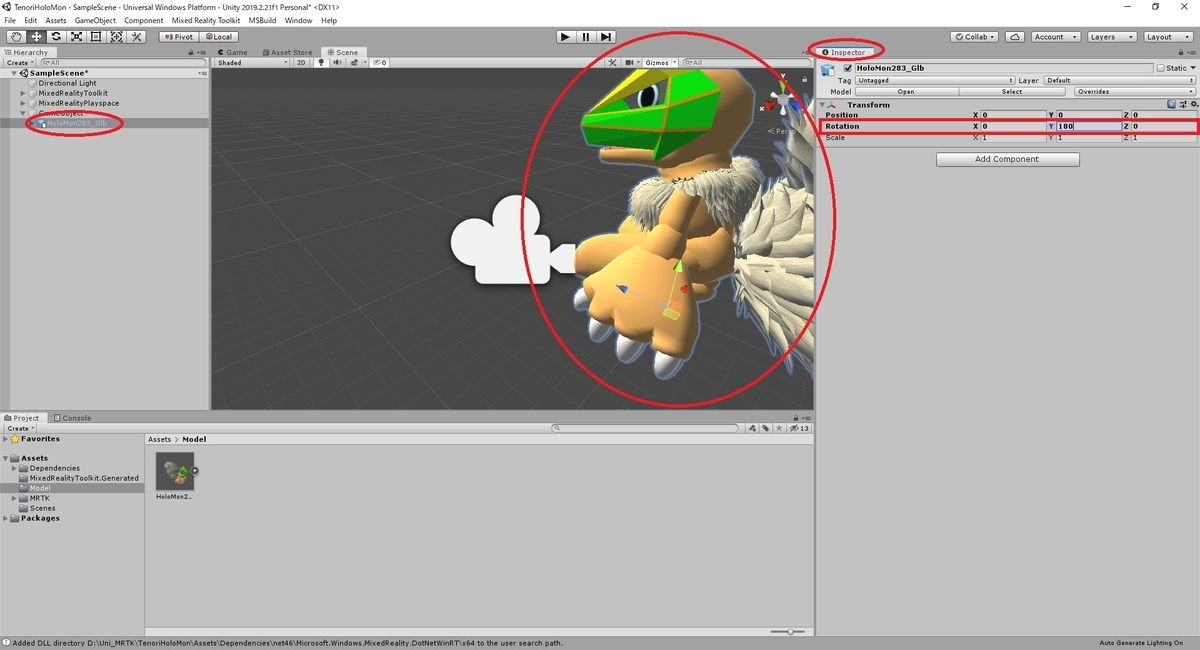Viewport: 1200px width, 650px height.
Task: Select the Rect tool in toolbar
Action: coord(96,37)
